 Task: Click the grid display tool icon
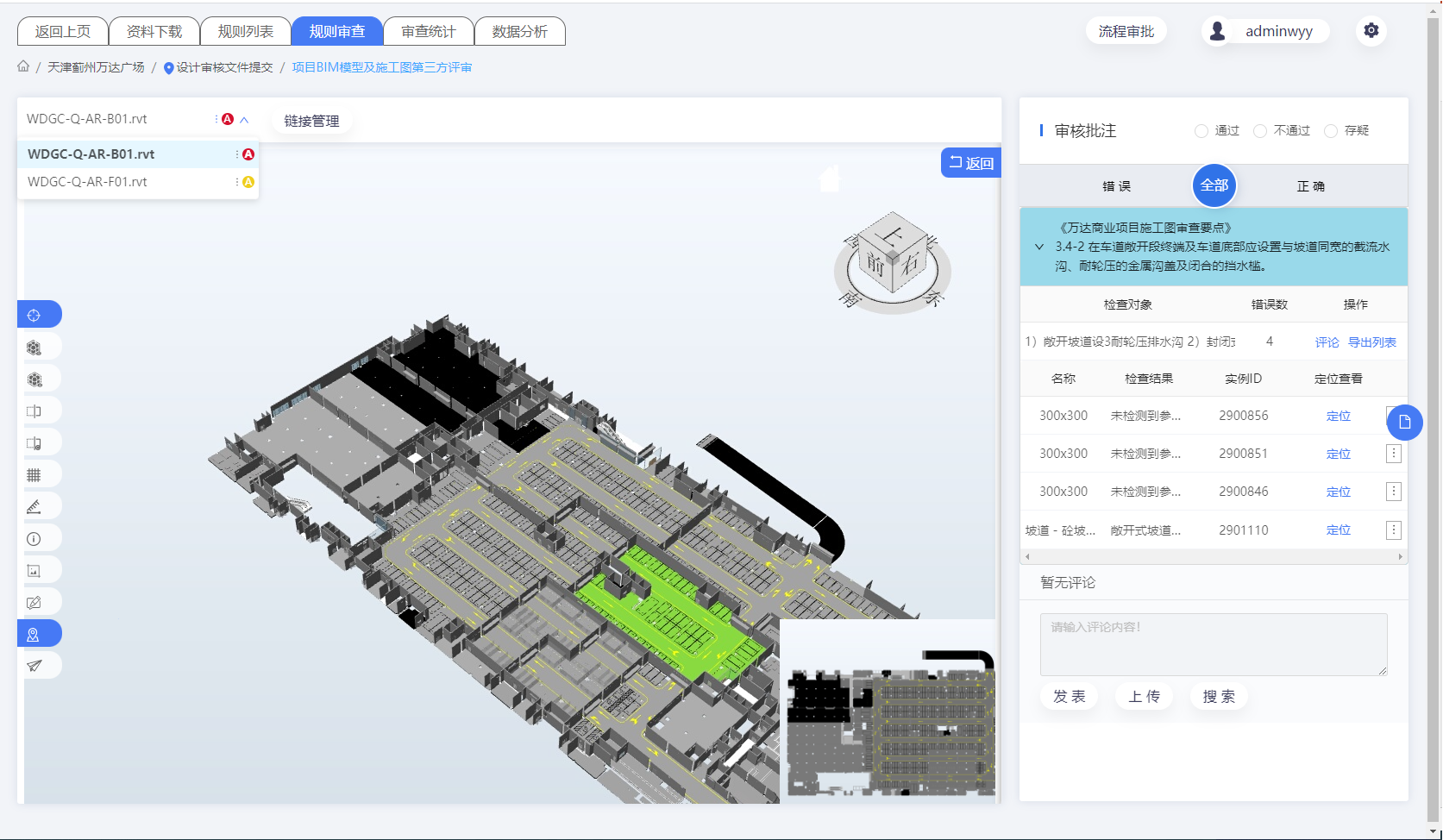tap(34, 474)
